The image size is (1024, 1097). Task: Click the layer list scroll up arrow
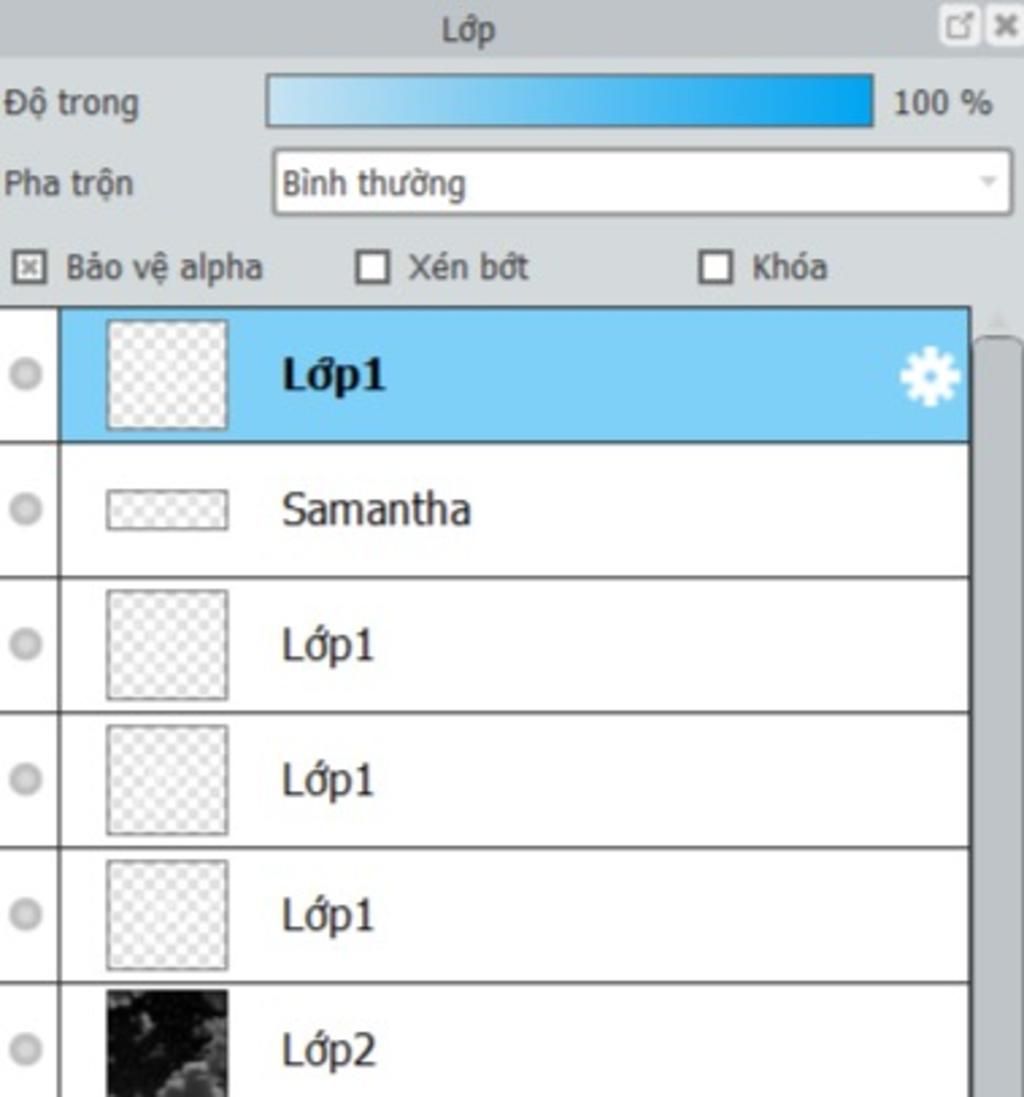coord(998,321)
